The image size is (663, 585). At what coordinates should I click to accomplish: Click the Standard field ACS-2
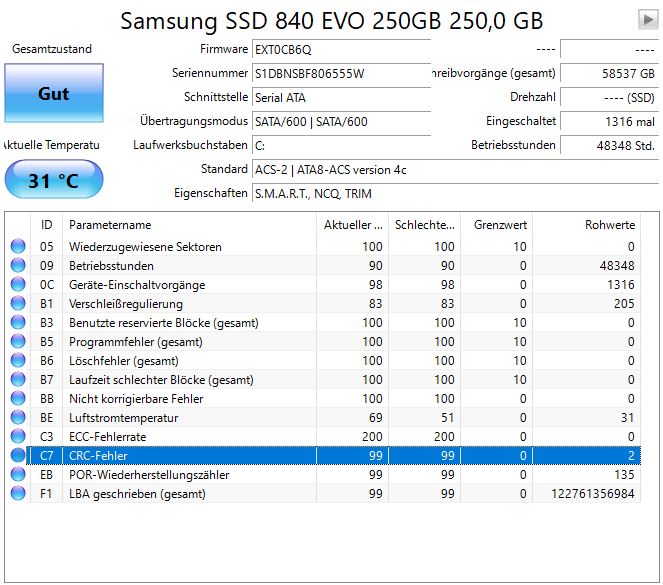[455, 169]
